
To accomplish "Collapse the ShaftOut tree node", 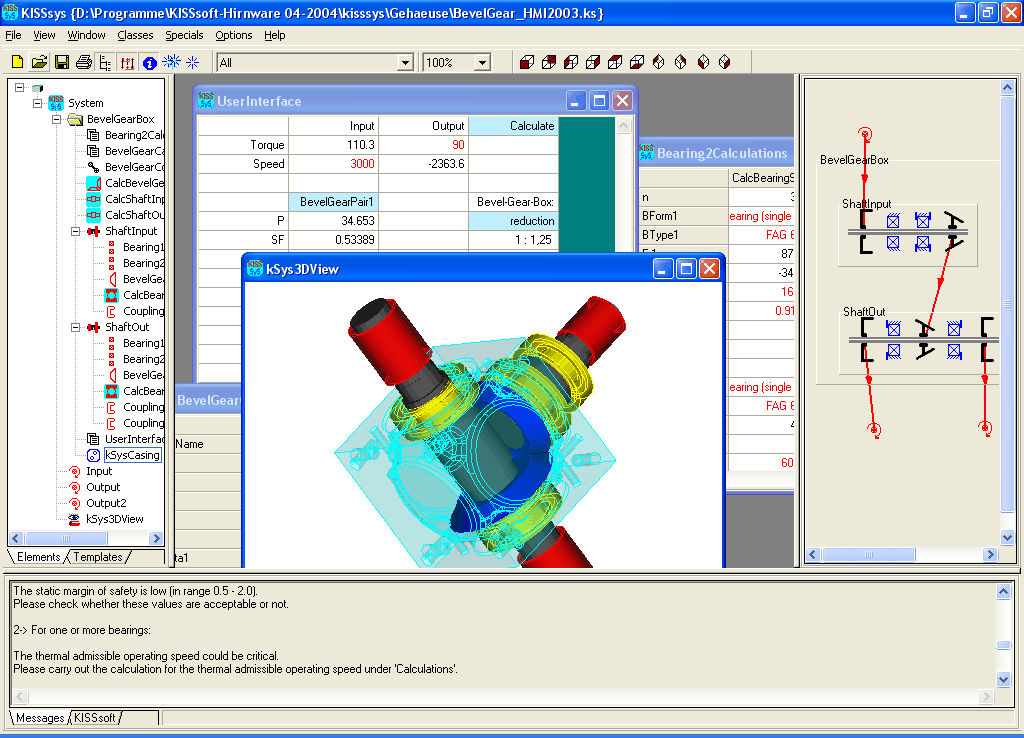I will point(75,327).
